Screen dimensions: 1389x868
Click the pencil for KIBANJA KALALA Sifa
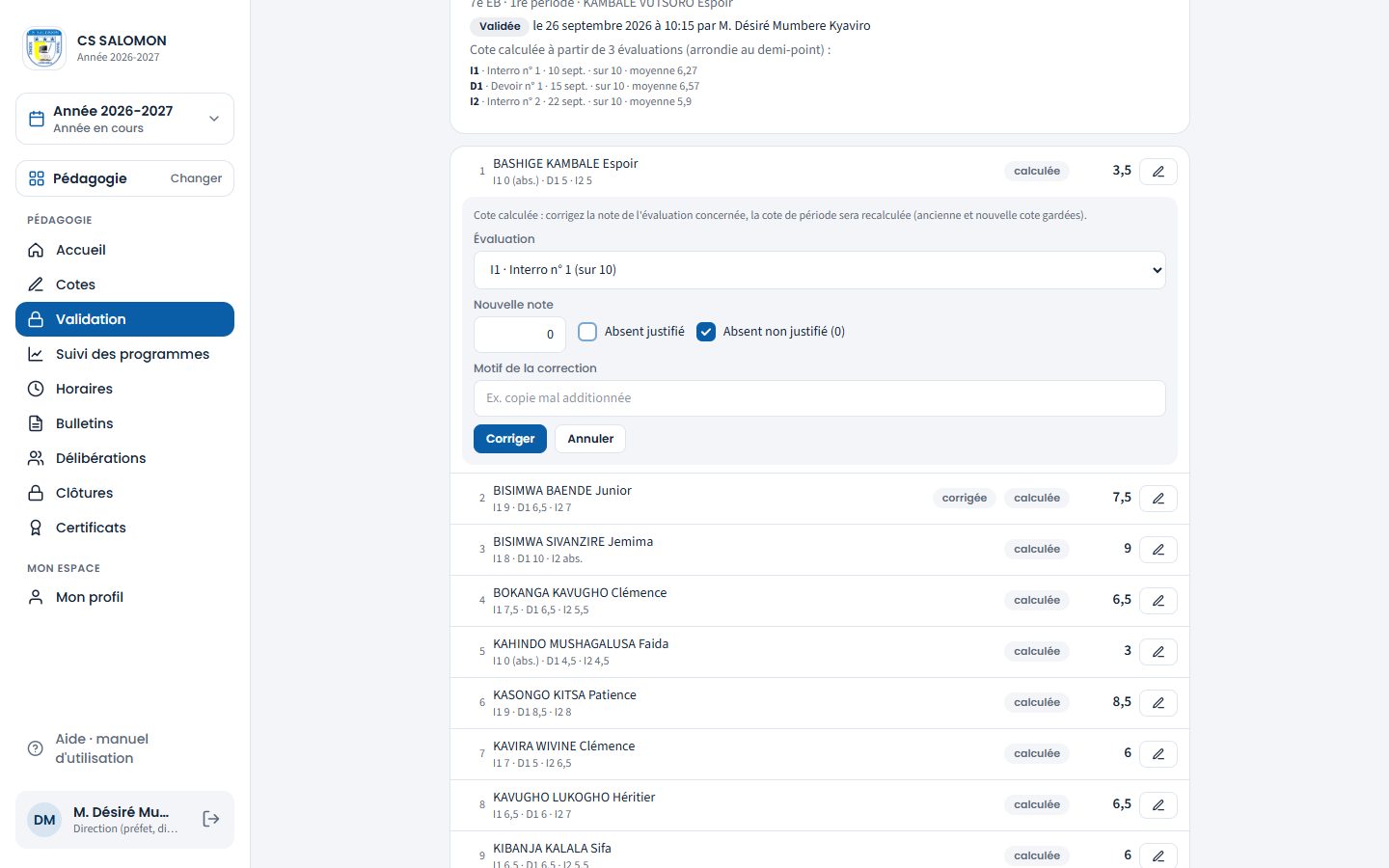[1158, 855]
